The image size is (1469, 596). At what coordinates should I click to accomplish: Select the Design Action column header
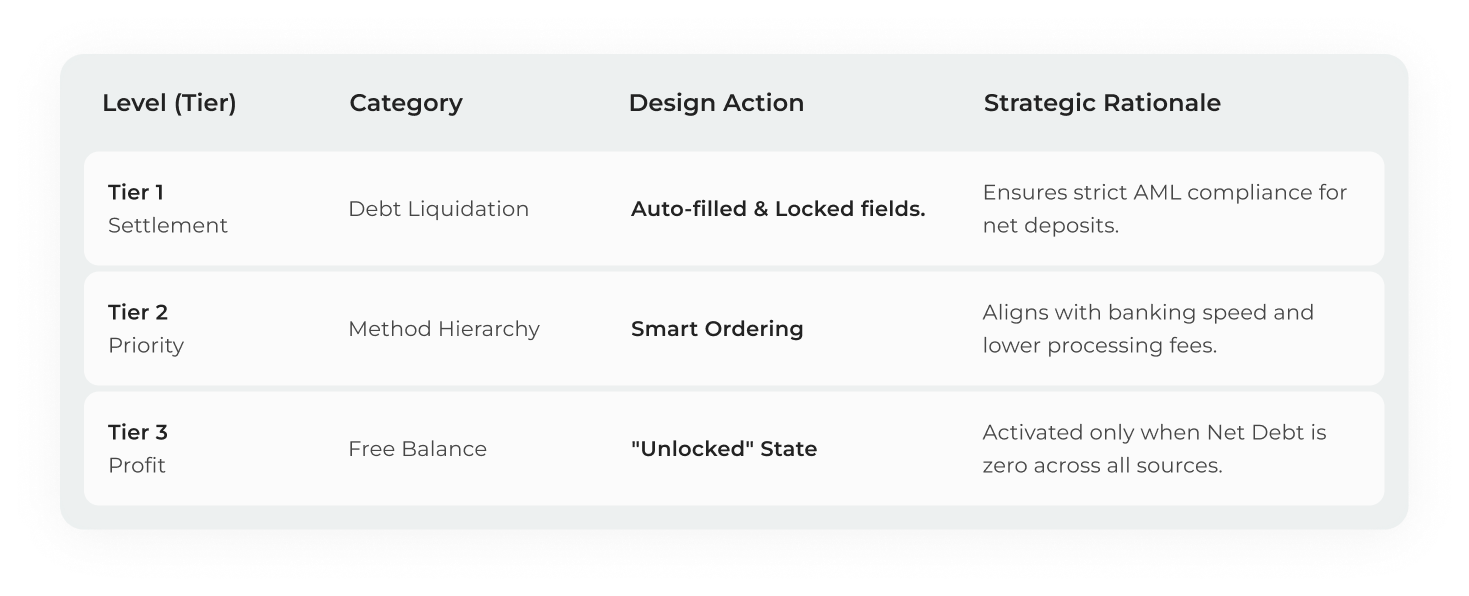point(715,103)
